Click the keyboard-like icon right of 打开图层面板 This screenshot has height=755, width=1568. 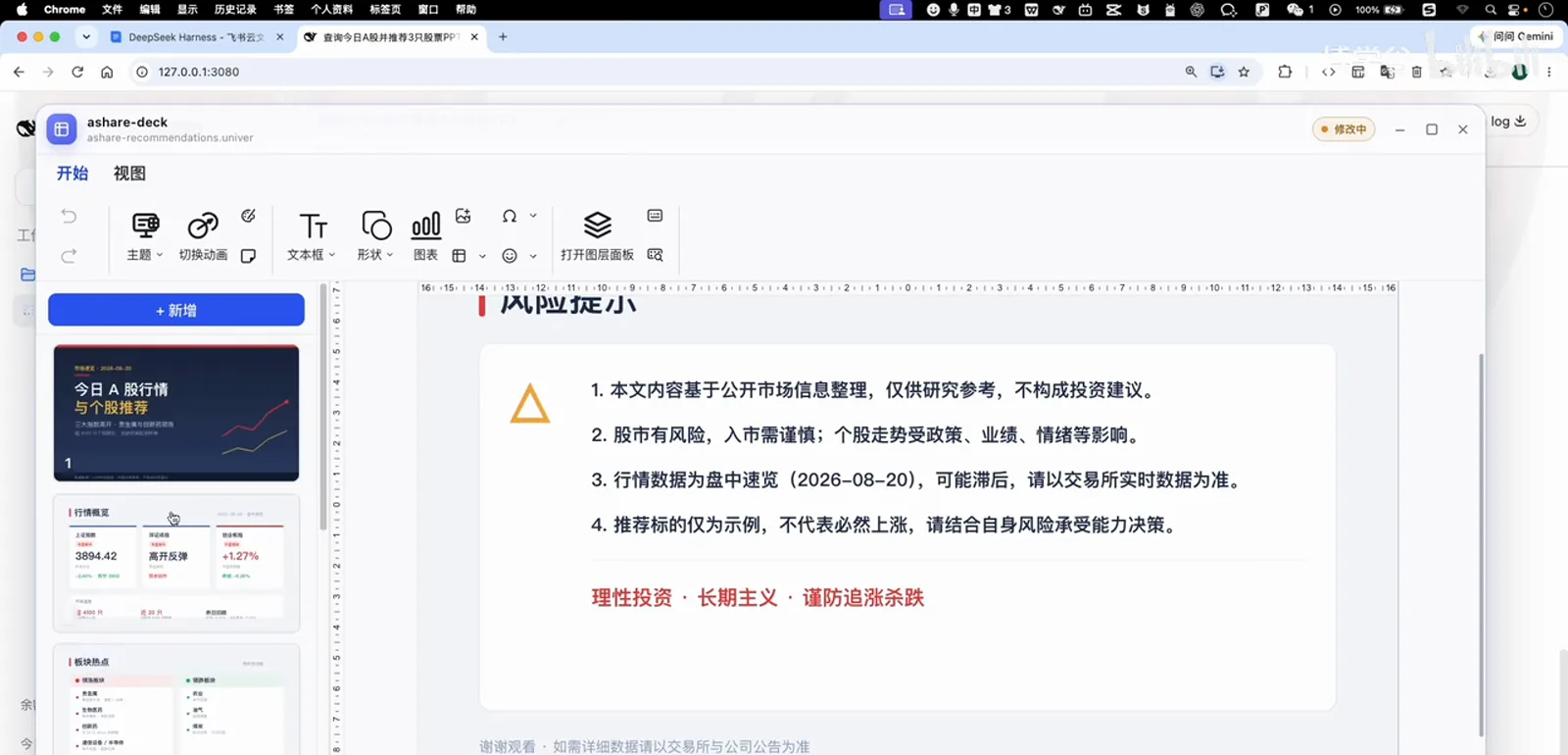point(655,216)
